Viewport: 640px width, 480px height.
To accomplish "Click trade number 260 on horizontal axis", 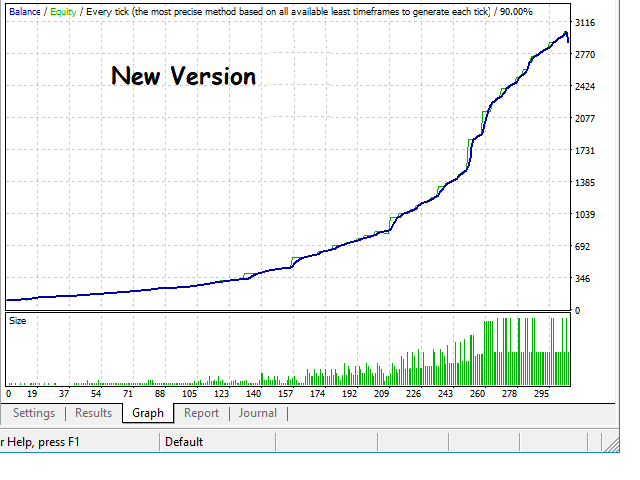I will tap(477, 394).
